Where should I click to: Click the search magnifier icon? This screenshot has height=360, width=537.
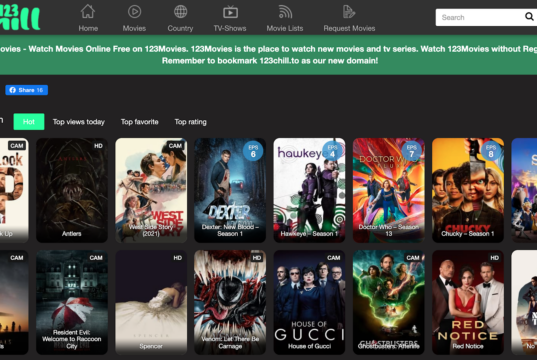coord(529,16)
